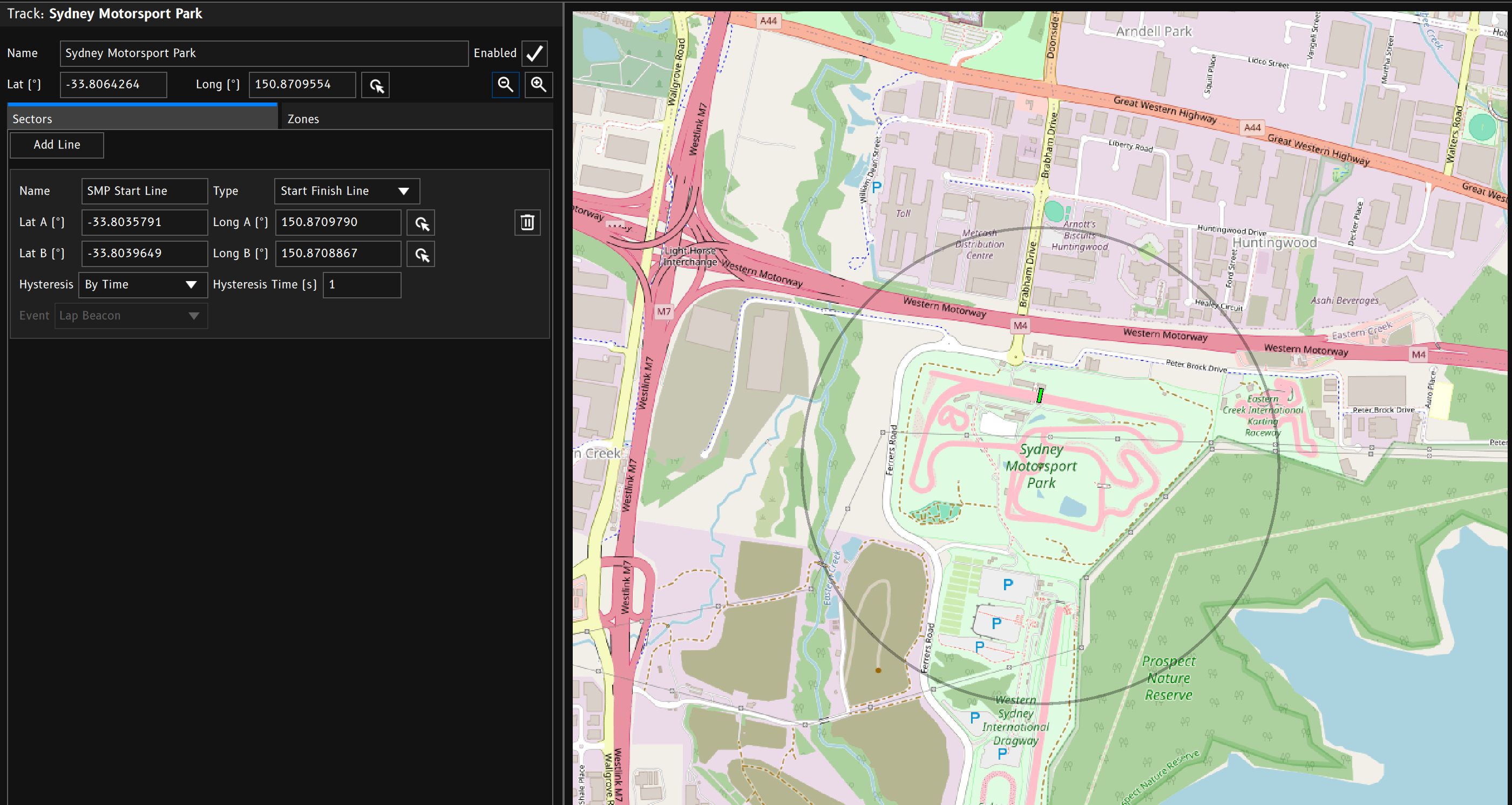The image size is (1512, 805).
Task: Click the zoom out magnifier icon
Action: [505, 85]
